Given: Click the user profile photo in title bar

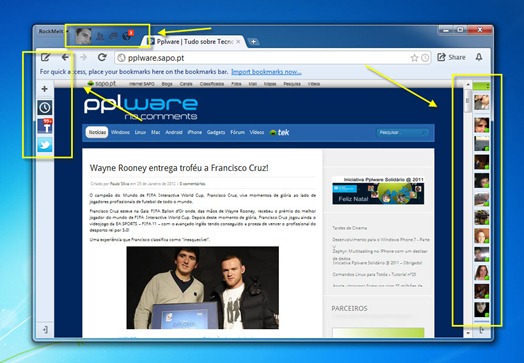Looking at the screenshot, I should [x=83, y=36].
